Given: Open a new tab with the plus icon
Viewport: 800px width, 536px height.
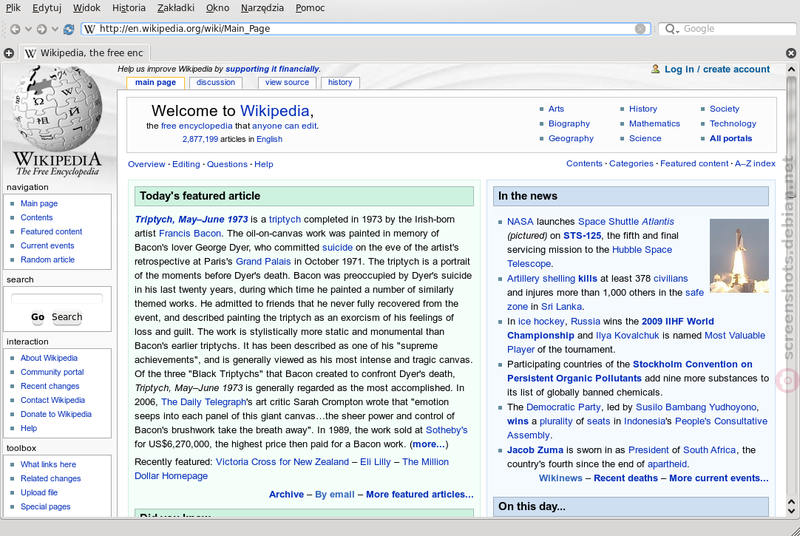Looking at the screenshot, I should coord(9,53).
